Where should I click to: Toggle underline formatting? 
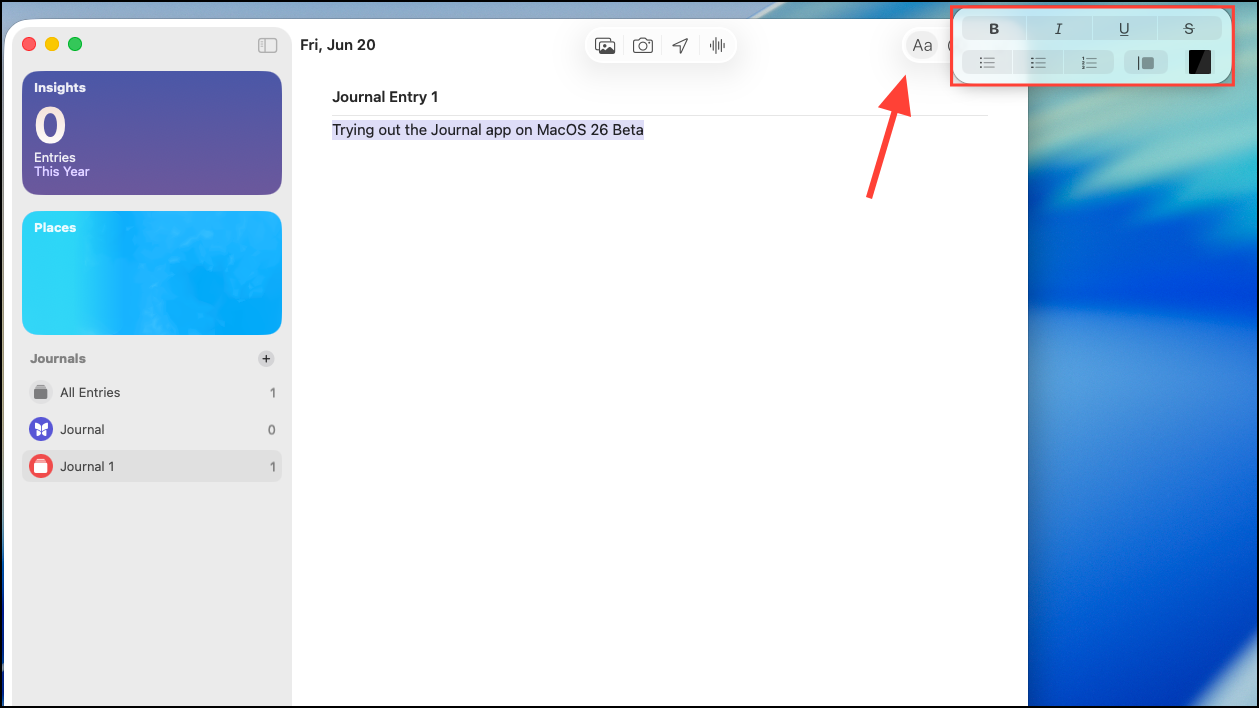(x=1124, y=29)
